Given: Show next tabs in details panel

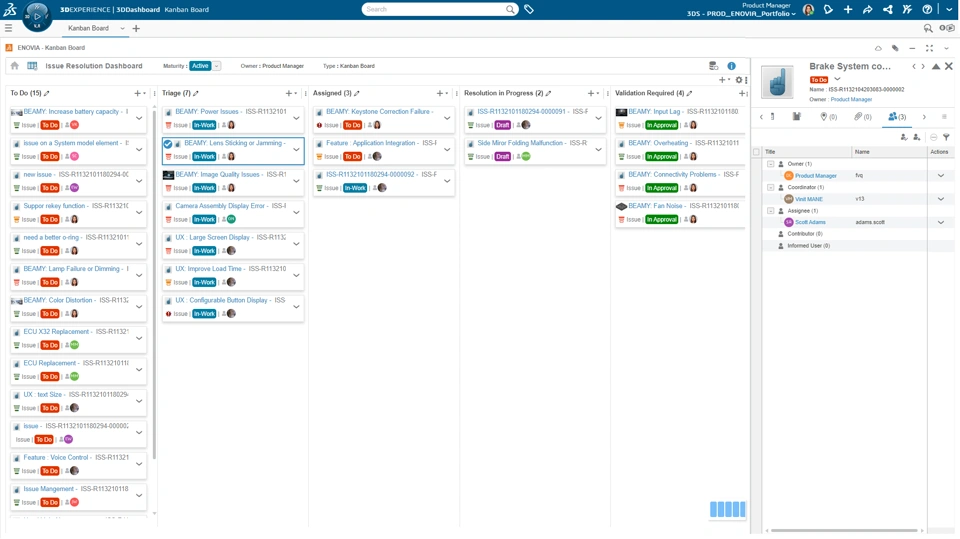Looking at the screenshot, I should click(x=924, y=116).
